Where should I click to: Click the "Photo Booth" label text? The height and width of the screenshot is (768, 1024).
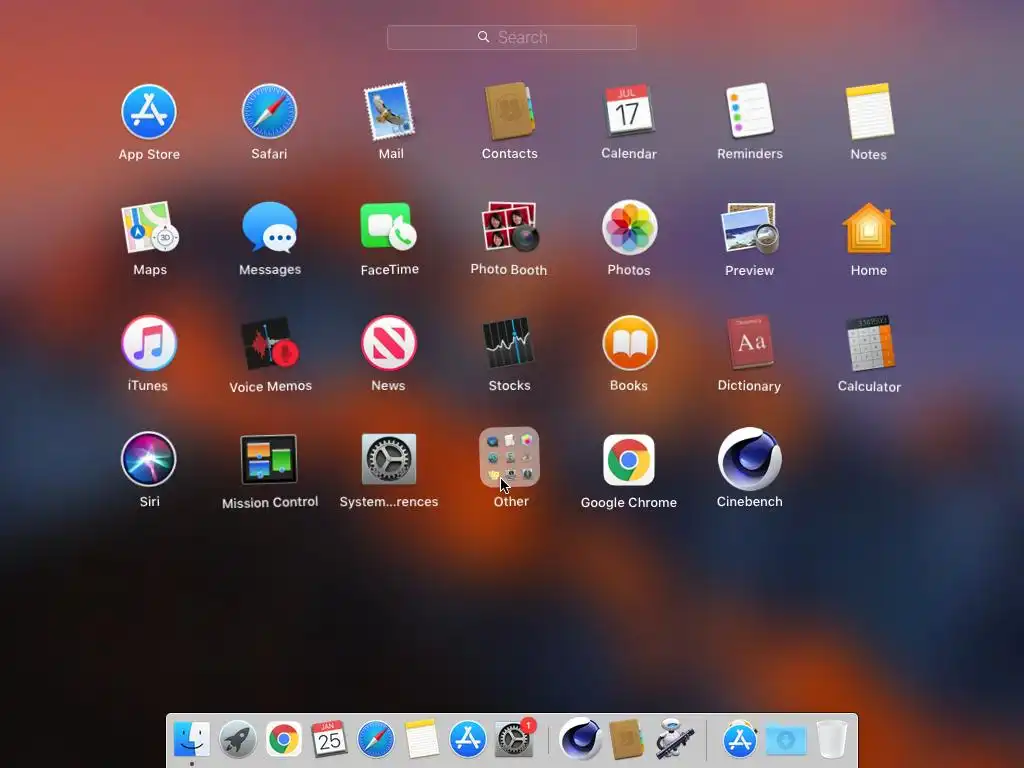[509, 270]
